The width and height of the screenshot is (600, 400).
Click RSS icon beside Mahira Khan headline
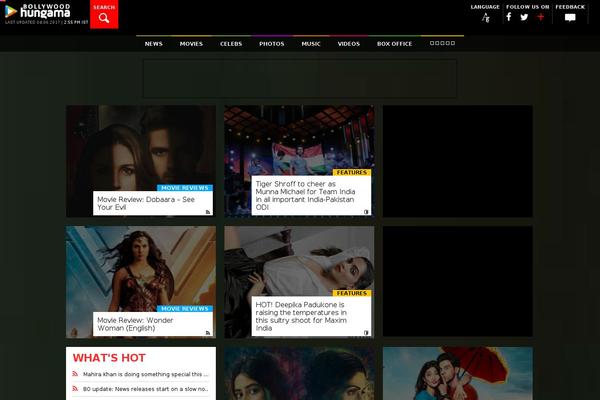point(75,374)
